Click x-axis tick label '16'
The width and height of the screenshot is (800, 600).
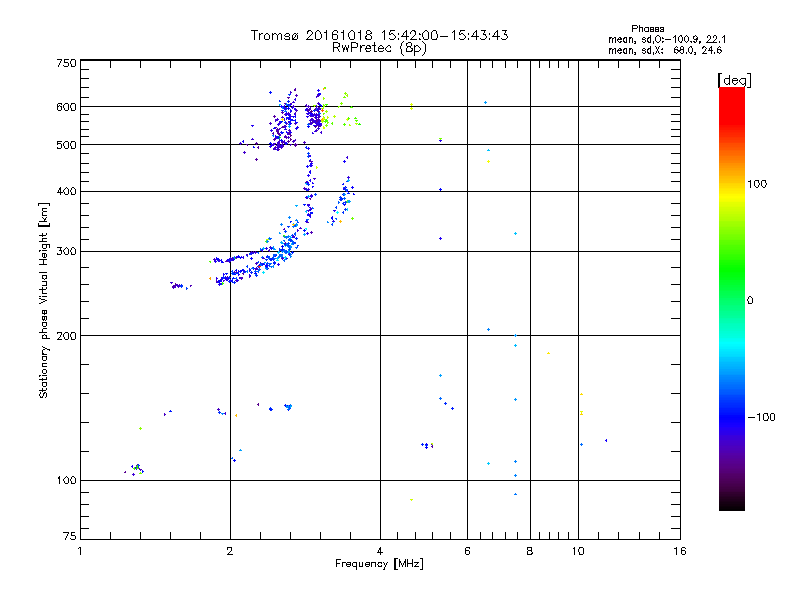click(x=680, y=552)
